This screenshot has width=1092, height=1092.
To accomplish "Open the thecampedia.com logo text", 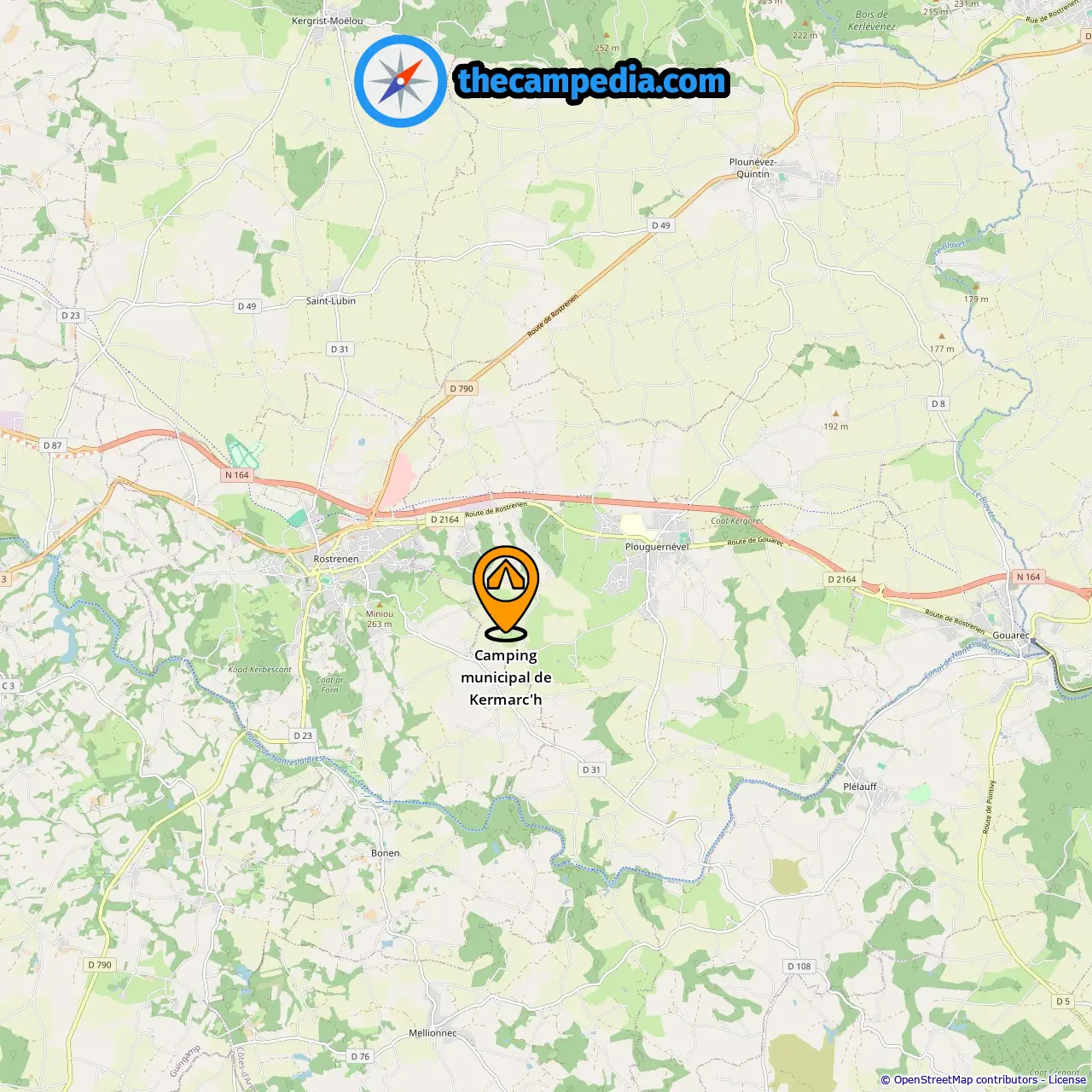I will (592, 81).
